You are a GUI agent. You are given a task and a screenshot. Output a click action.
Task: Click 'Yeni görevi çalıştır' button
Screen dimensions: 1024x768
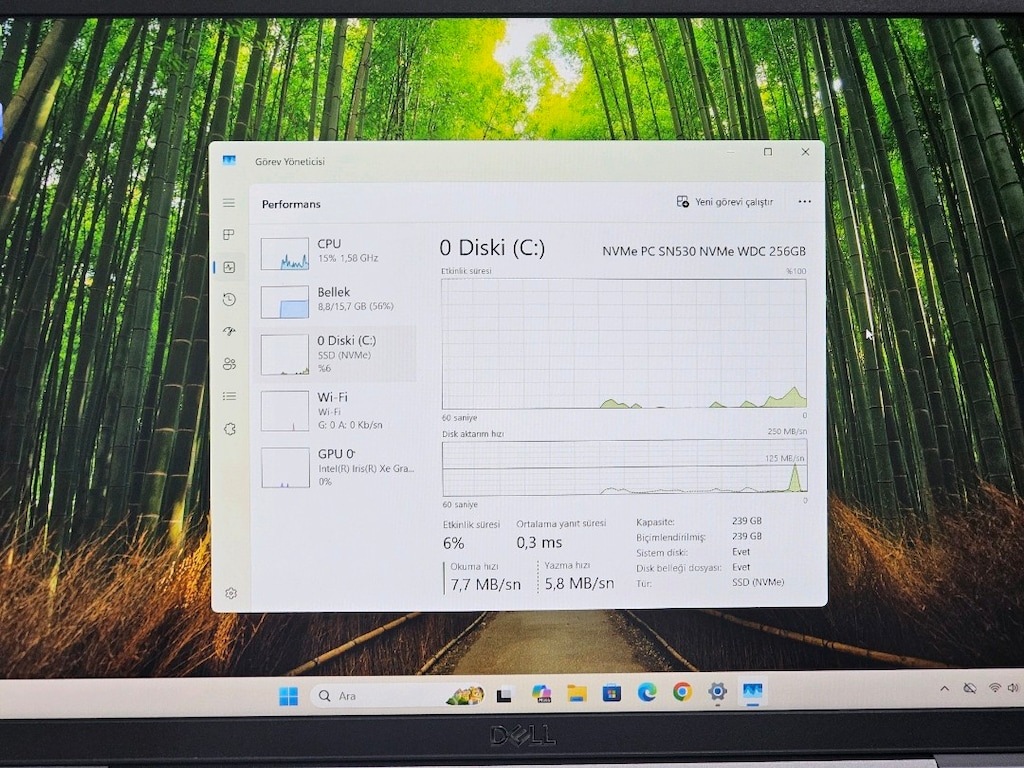click(x=725, y=202)
